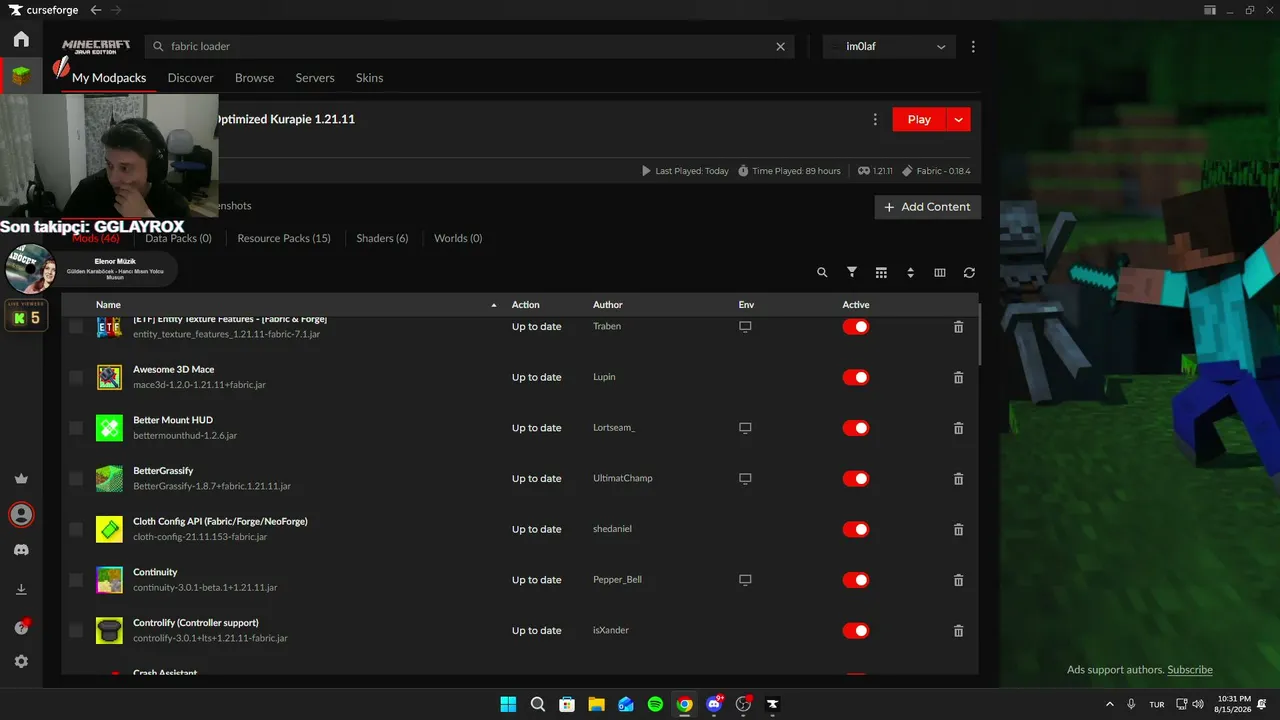Select the Minecraft grass block game icon
The width and height of the screenshot is (1280, 720).
21,76
